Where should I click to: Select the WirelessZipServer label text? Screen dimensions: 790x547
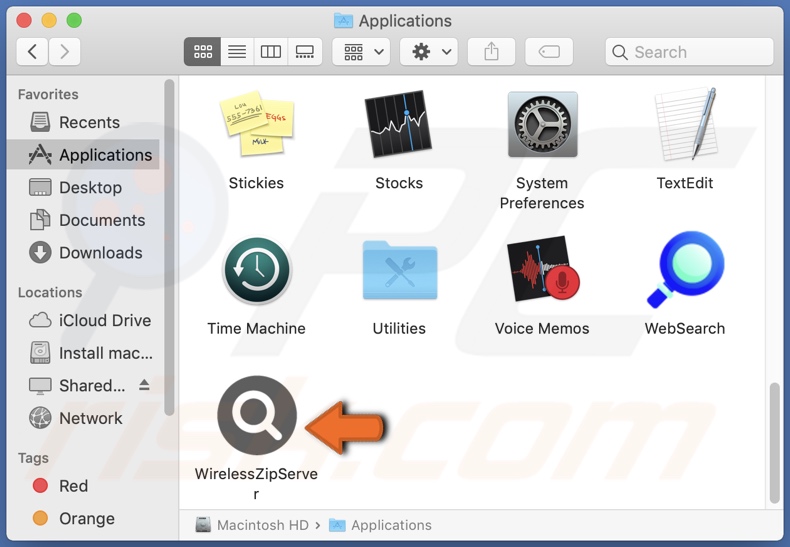click(x=256, y=484)
